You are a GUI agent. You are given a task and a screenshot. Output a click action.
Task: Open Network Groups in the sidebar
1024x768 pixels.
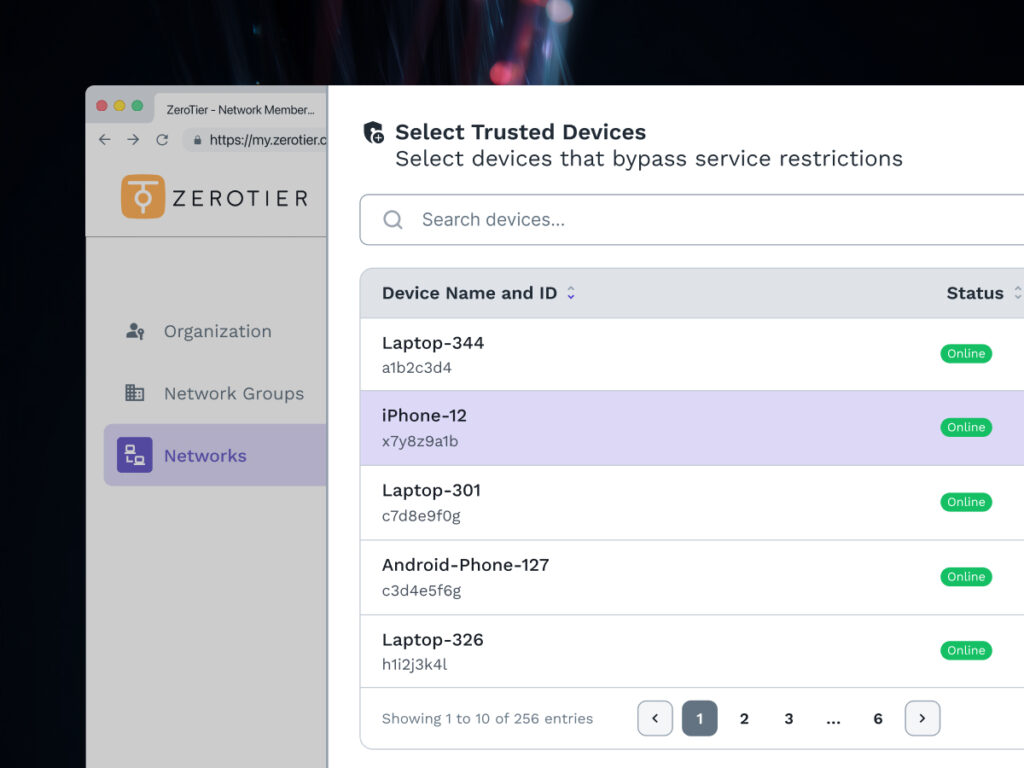coord(233,394)
